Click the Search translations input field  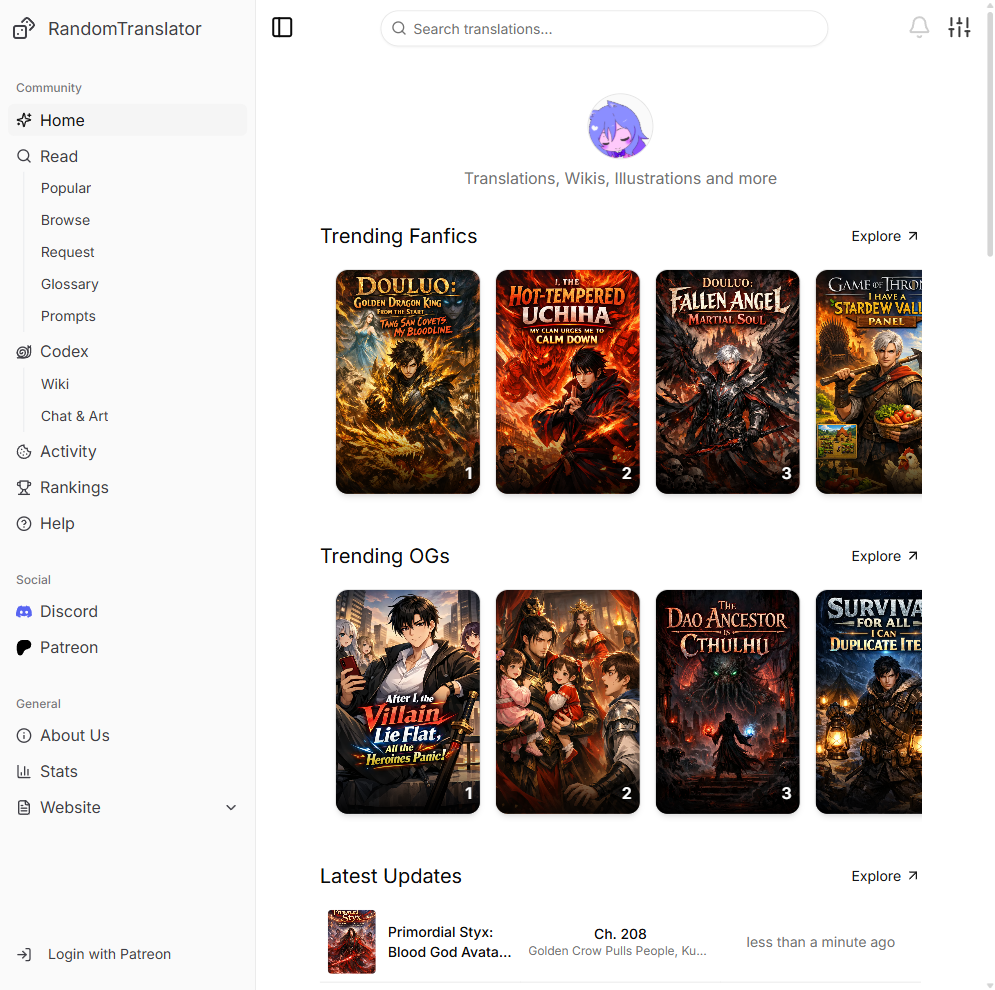(x=604, y=29)
